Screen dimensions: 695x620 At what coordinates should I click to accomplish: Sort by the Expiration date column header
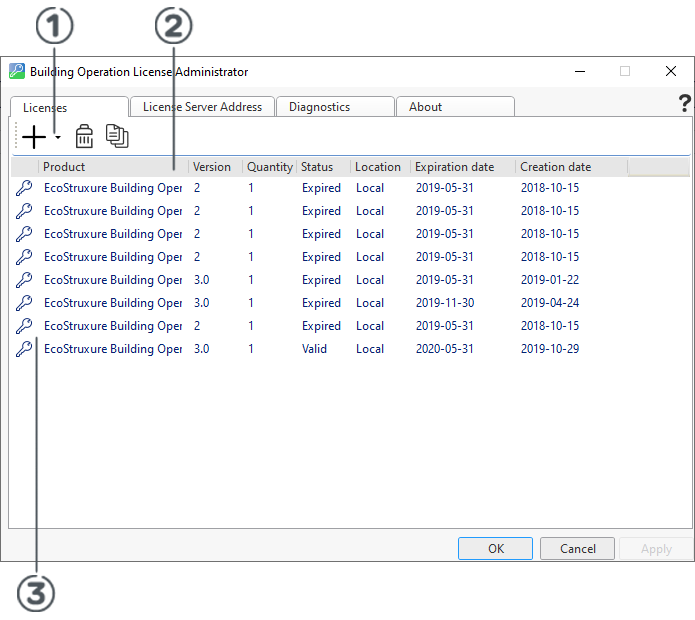pyautogui.click(x=463, y=167)
